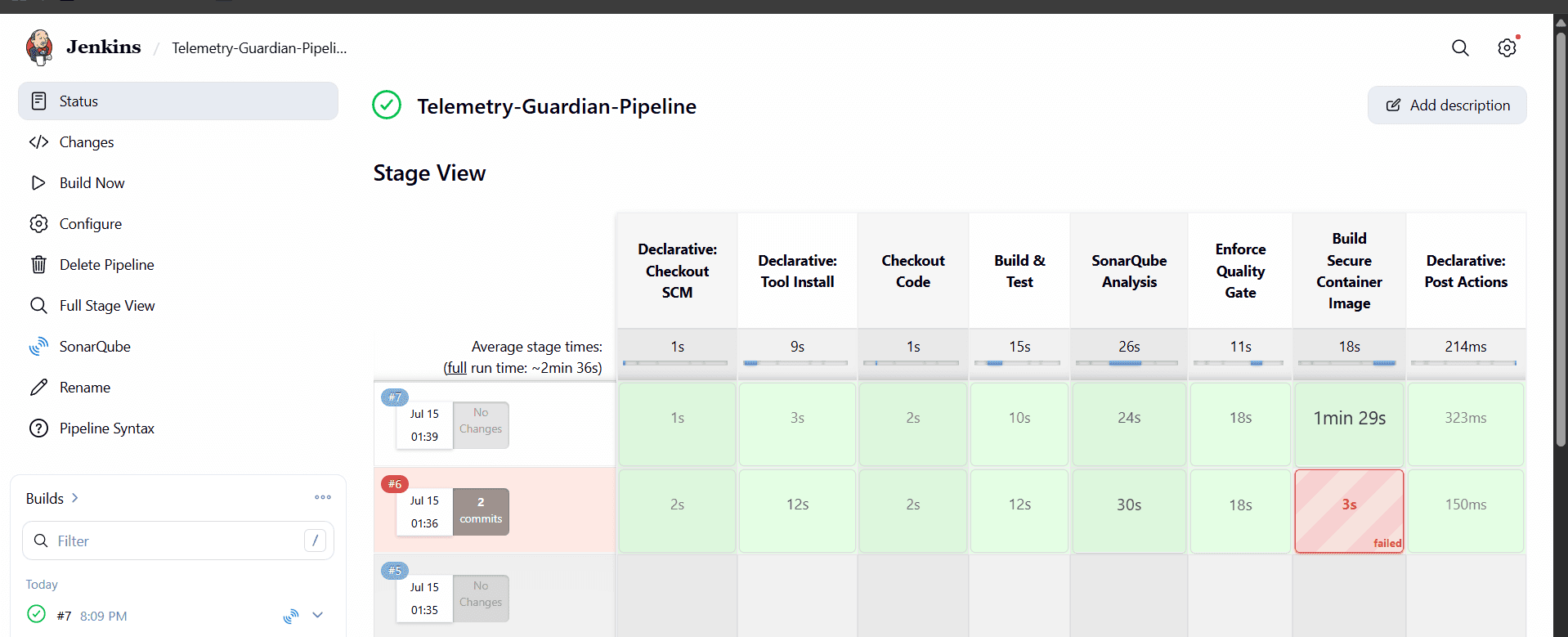Click the Jenkins butler logo
The image size is (1568, 637).
tap(39, 47)
